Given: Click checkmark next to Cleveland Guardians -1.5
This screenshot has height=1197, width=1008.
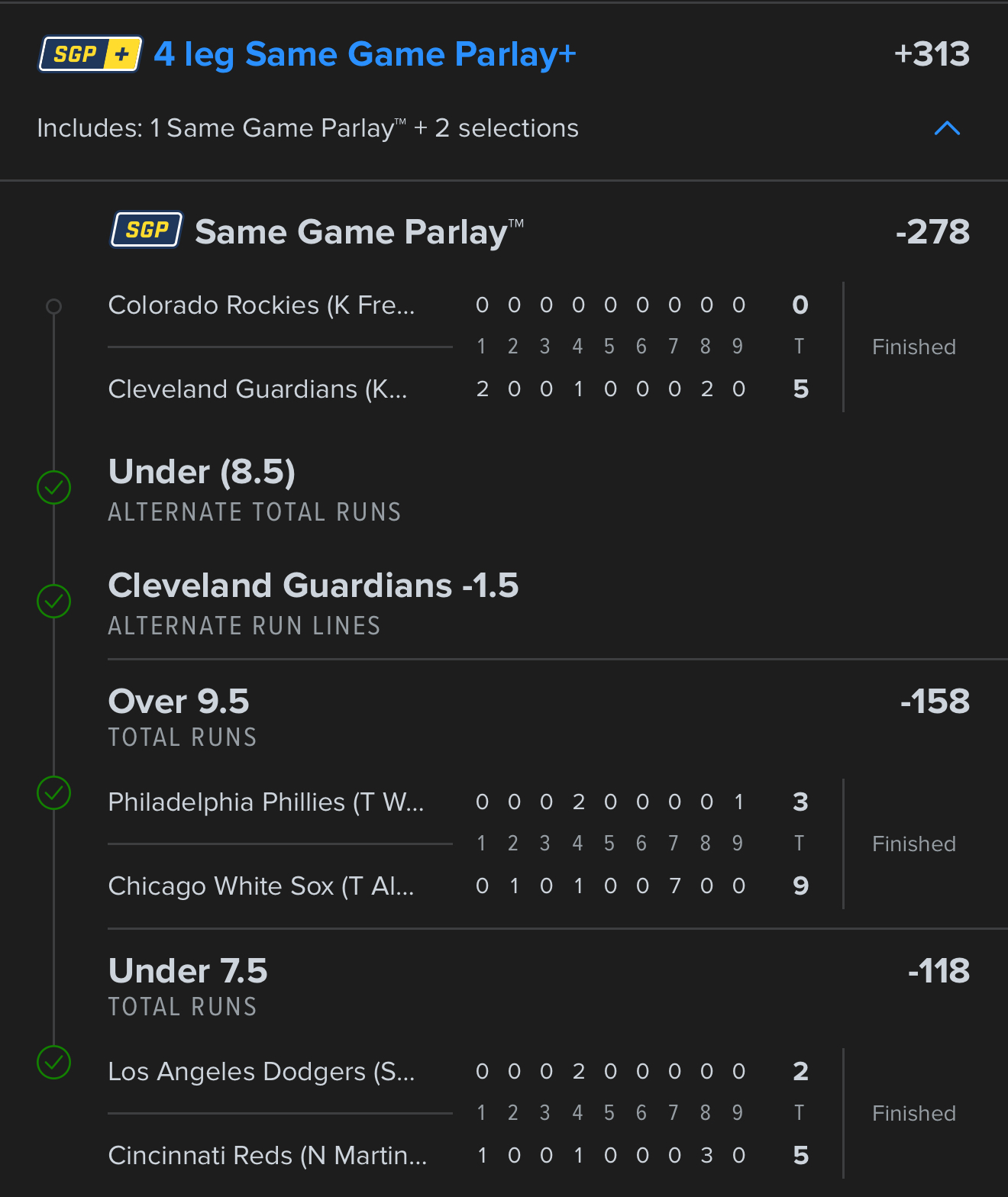Looking at the screenshot, I should [x=54, y=601].
